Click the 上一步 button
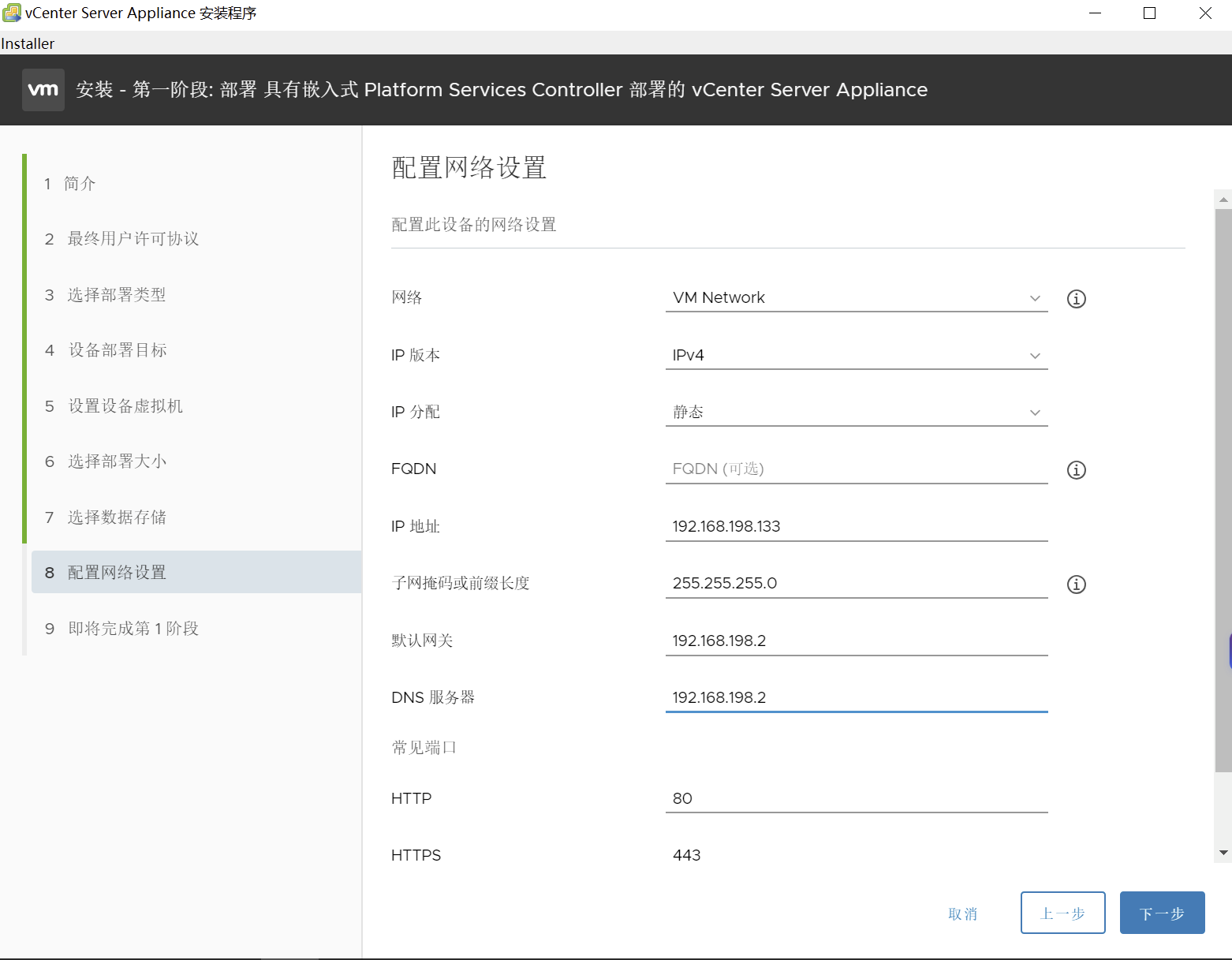 (x=1062, y=913)
